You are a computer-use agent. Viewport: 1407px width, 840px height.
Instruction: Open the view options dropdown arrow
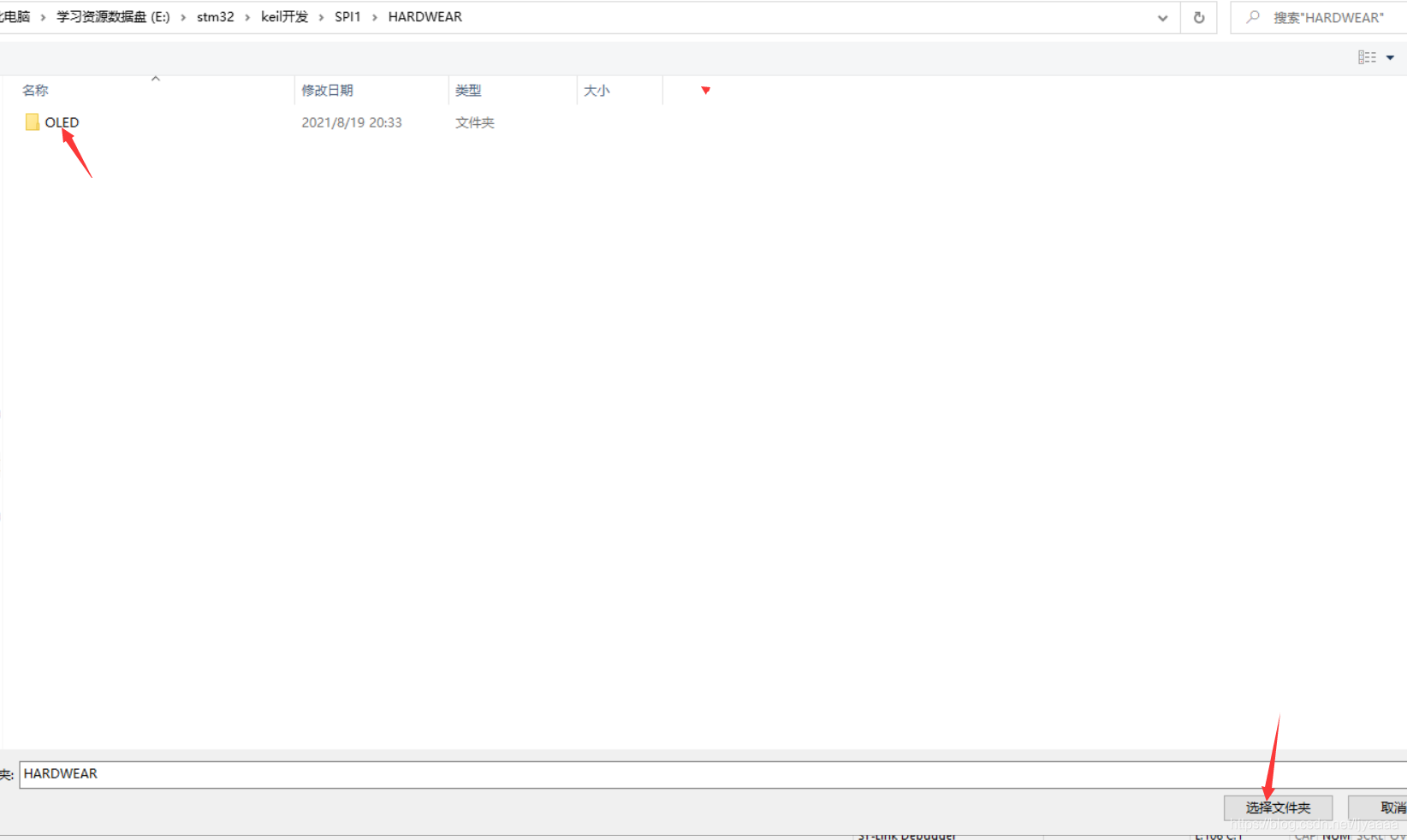[x=1390, y=57]
